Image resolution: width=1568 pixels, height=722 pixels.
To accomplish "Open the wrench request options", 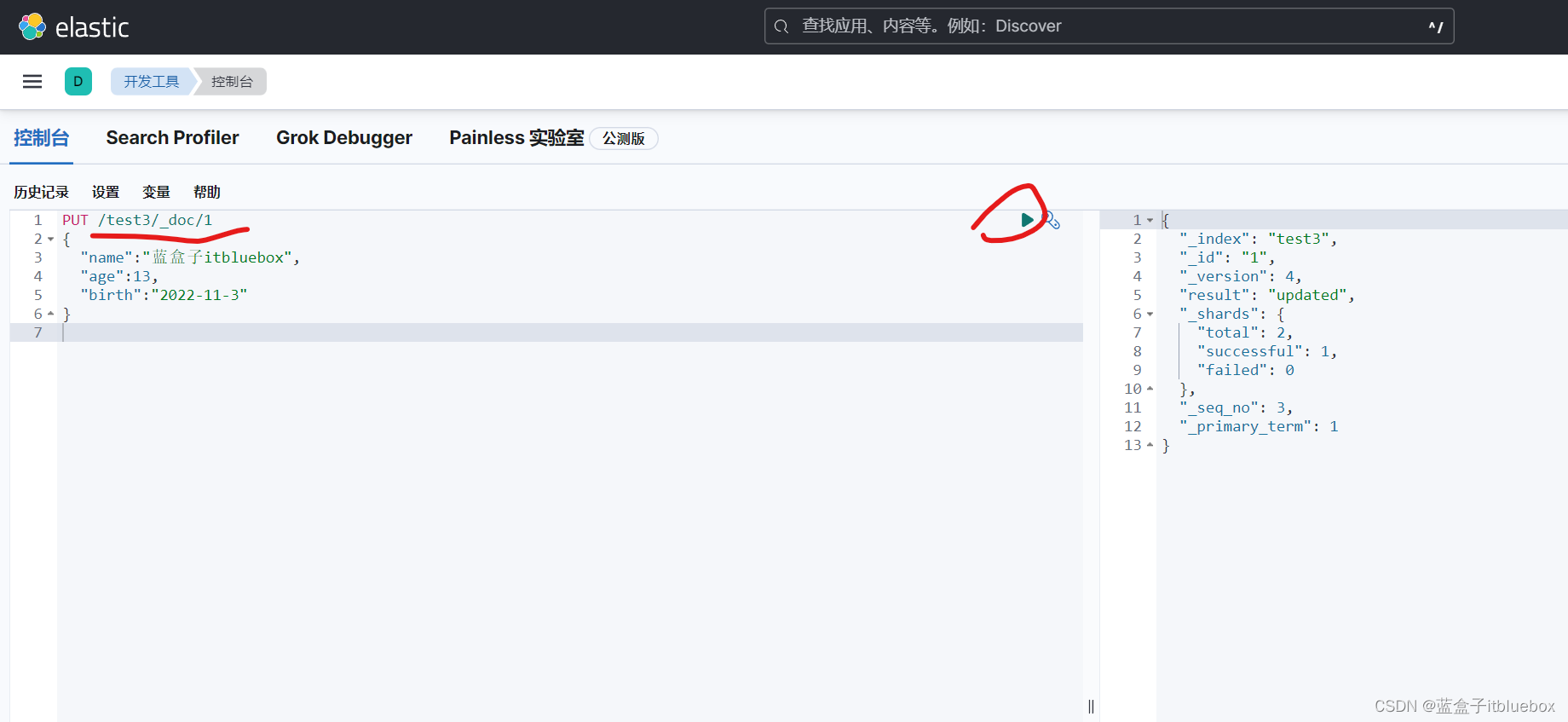I will point(1052,221).
